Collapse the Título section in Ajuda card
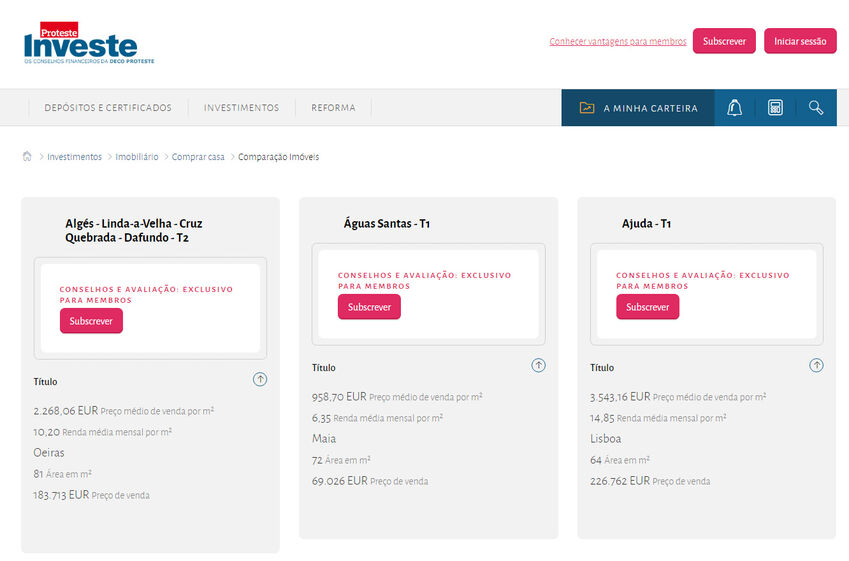The image size is (849, 561). [816, 366]
